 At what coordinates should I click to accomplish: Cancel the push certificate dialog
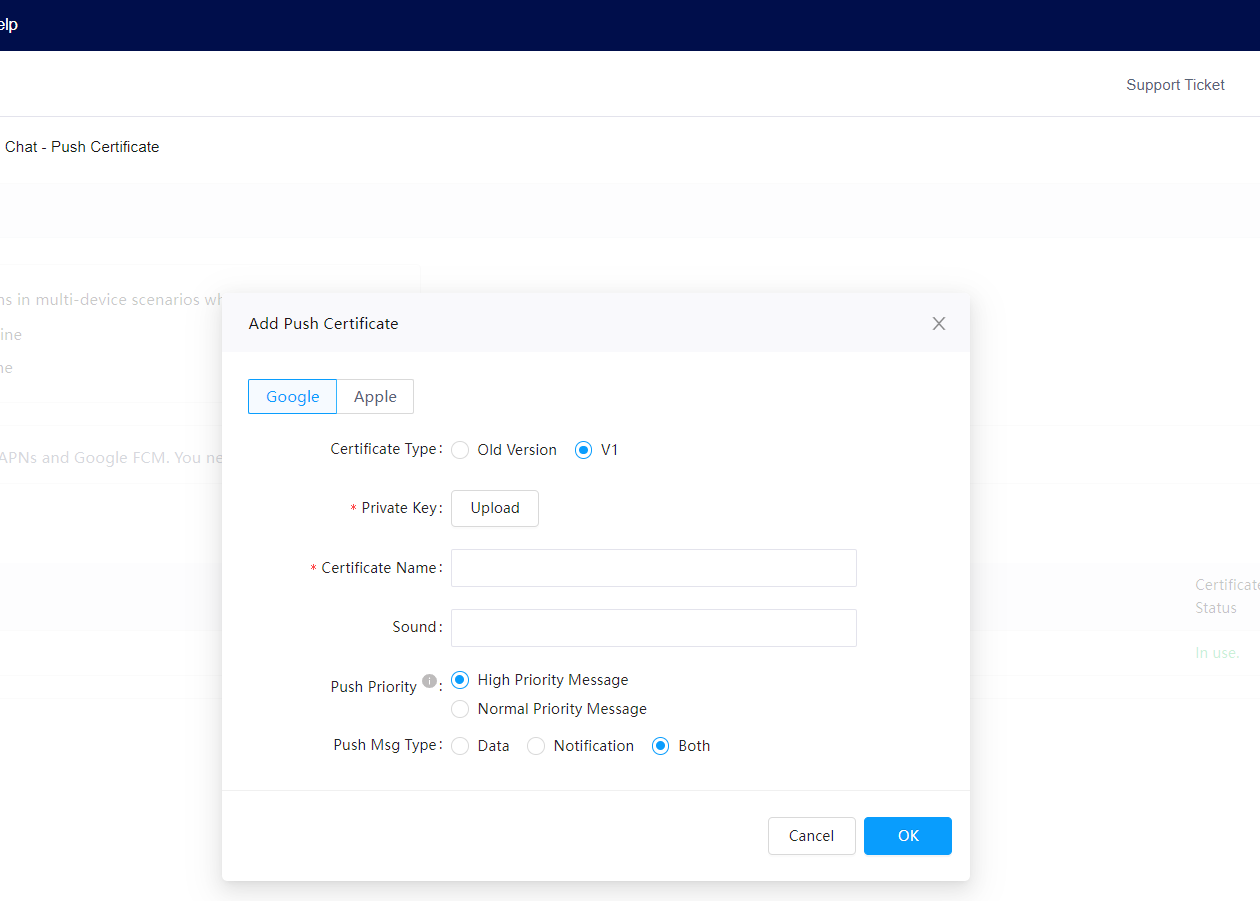point(811,836)
